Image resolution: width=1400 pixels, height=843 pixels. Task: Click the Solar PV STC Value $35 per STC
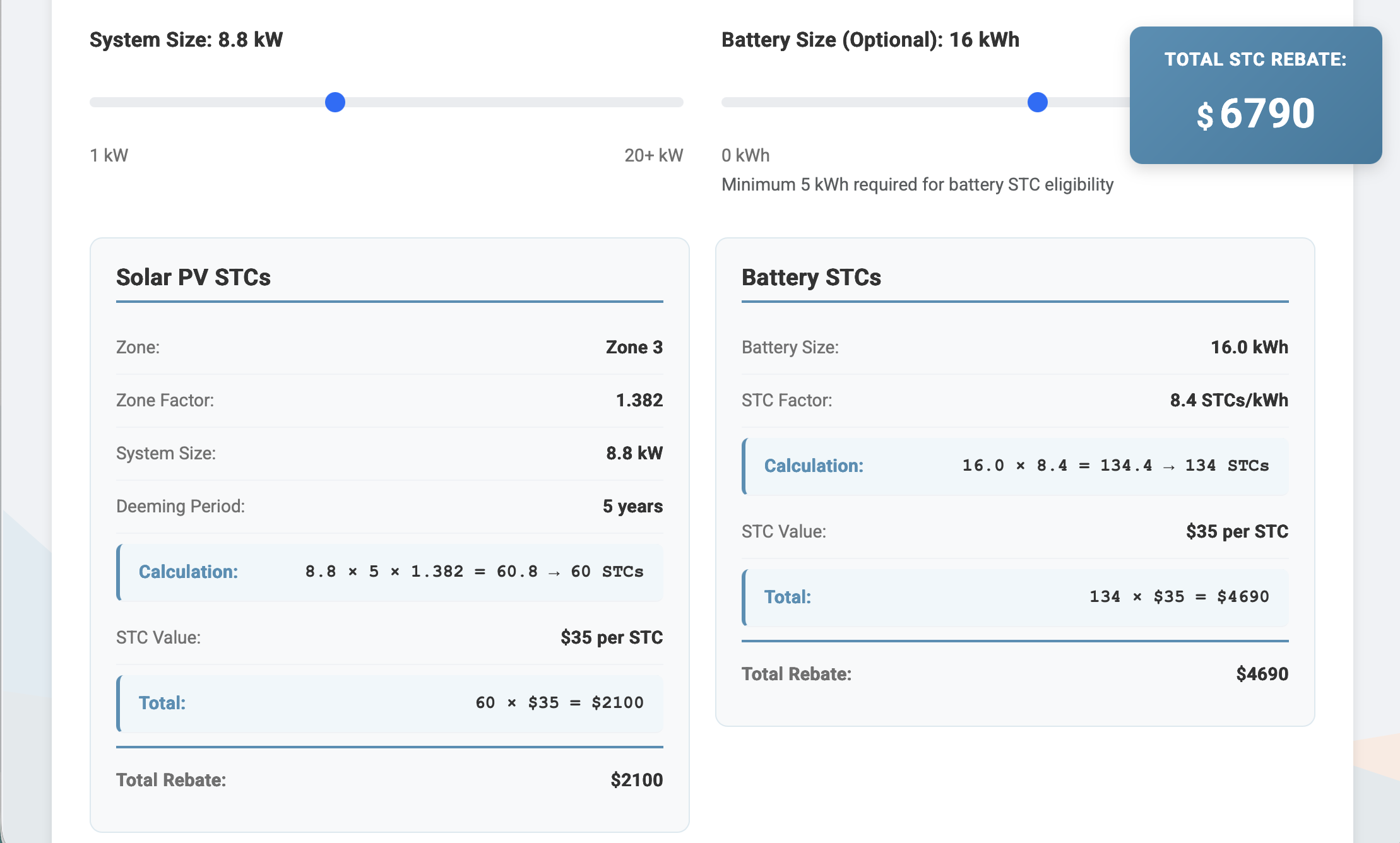pyautogui.click(x=612, y=637)
